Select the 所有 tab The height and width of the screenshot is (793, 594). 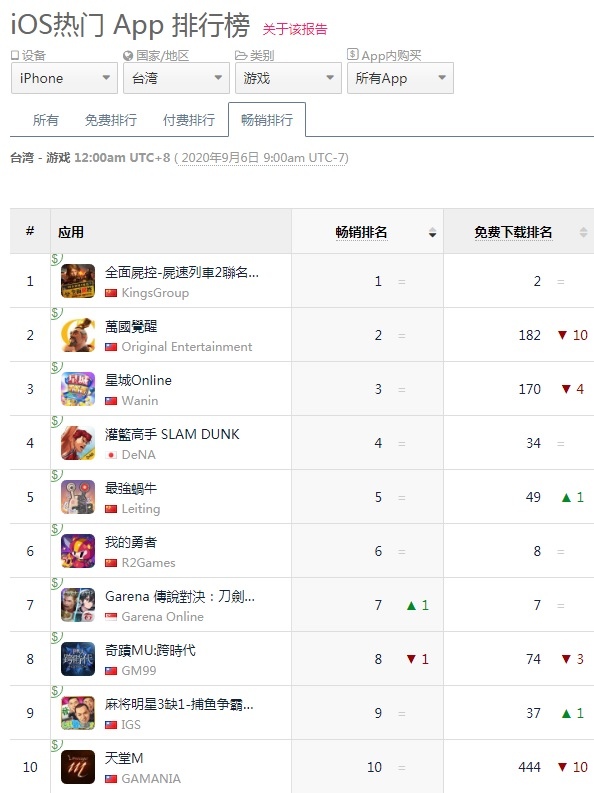[x=45, y=120]
